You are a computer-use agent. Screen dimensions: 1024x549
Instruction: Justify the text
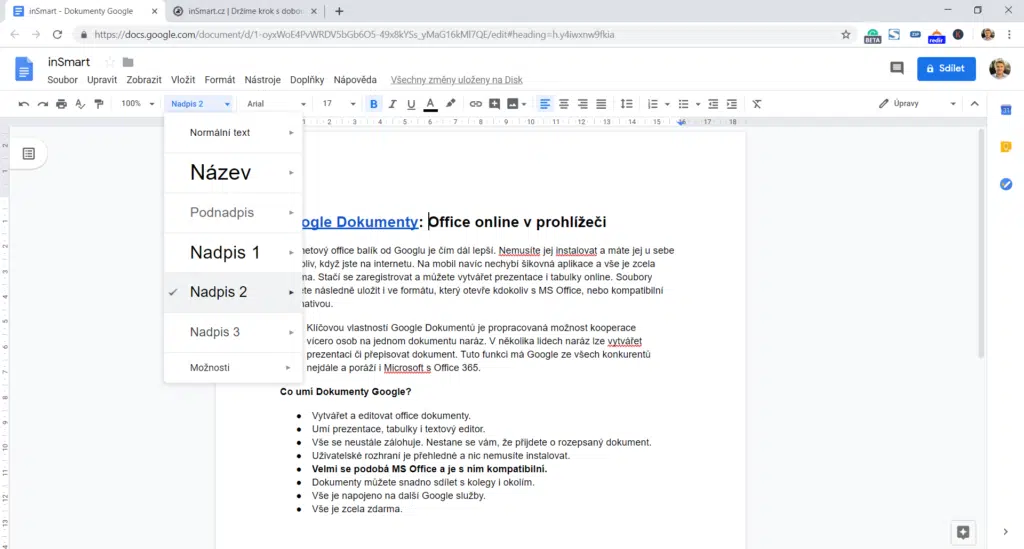[601, 104]
